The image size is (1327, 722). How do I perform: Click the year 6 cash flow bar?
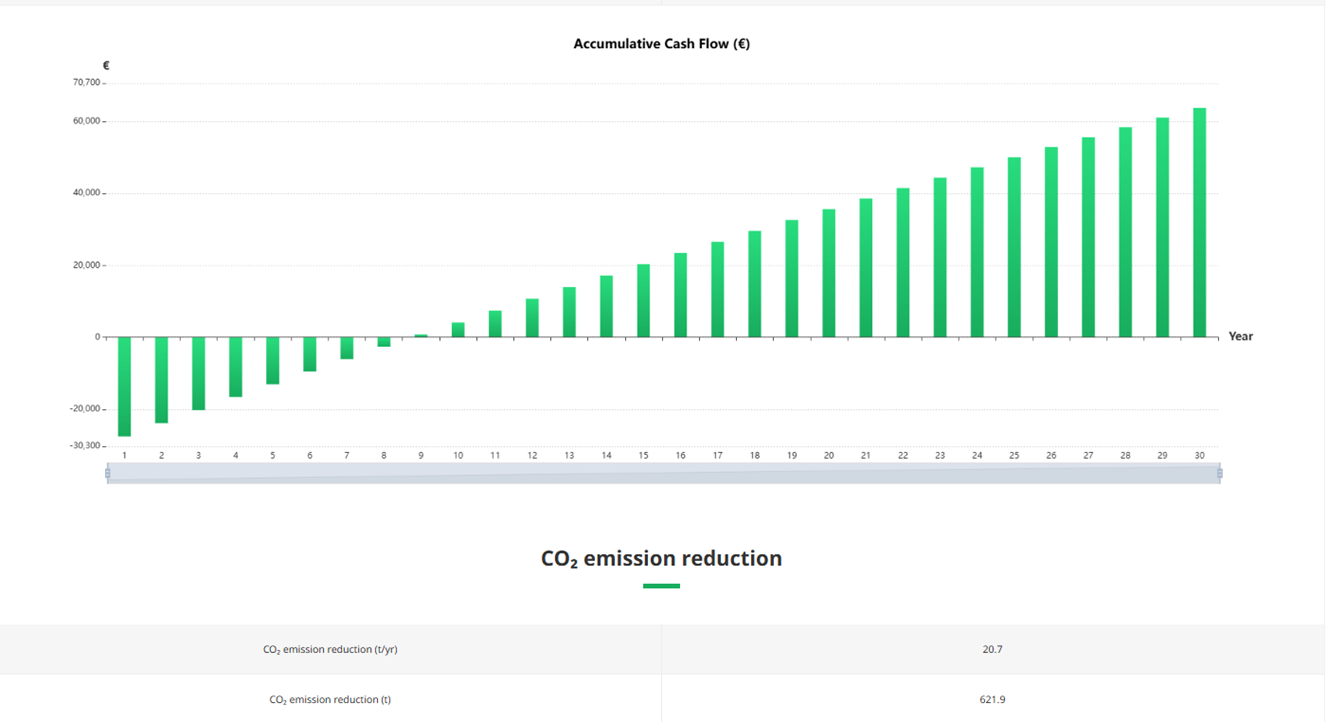[310, 355]
